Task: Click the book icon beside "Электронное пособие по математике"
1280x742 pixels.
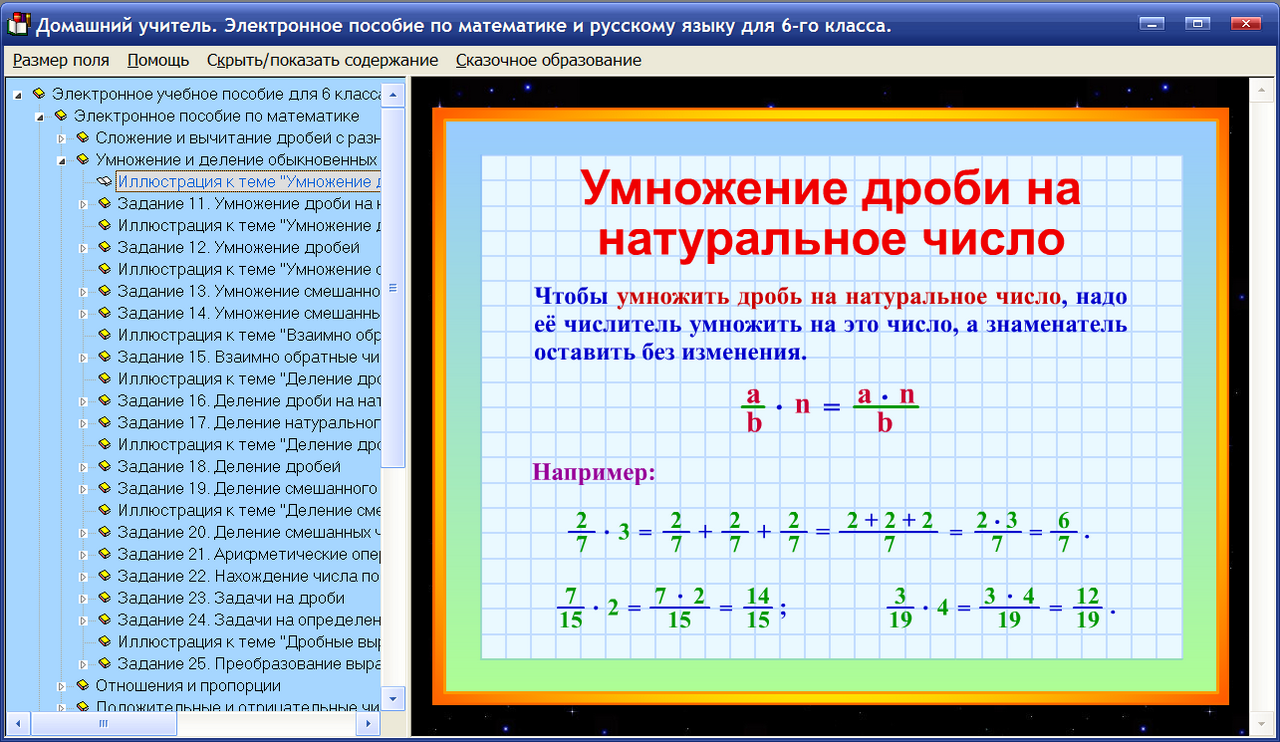Action: coord(63,115)
